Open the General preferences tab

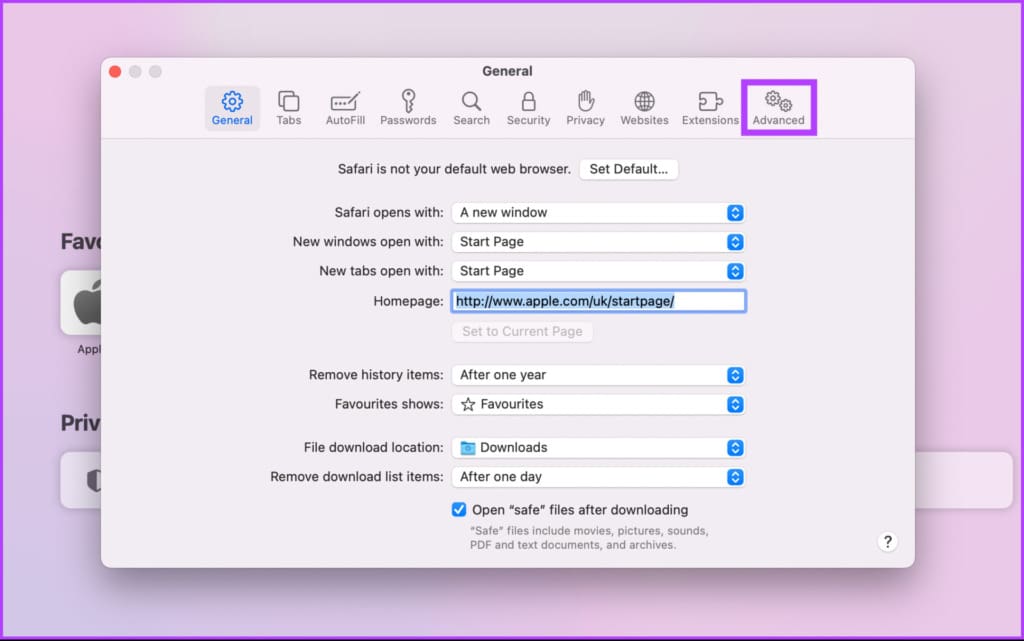[232, 108]
